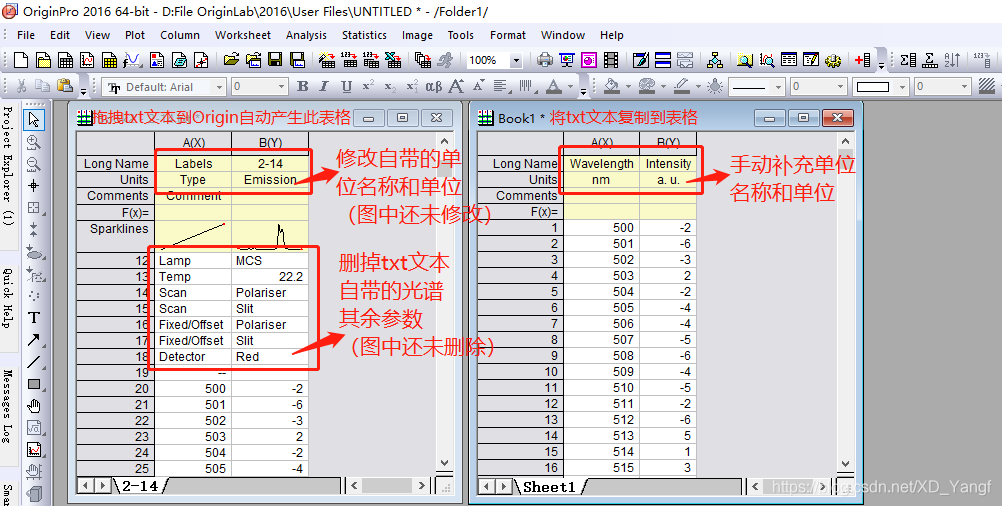Expand the font color dropdown arrow
Image resolution: width=1002 pixels, height=506 pixels.
[x=570, y=86]
